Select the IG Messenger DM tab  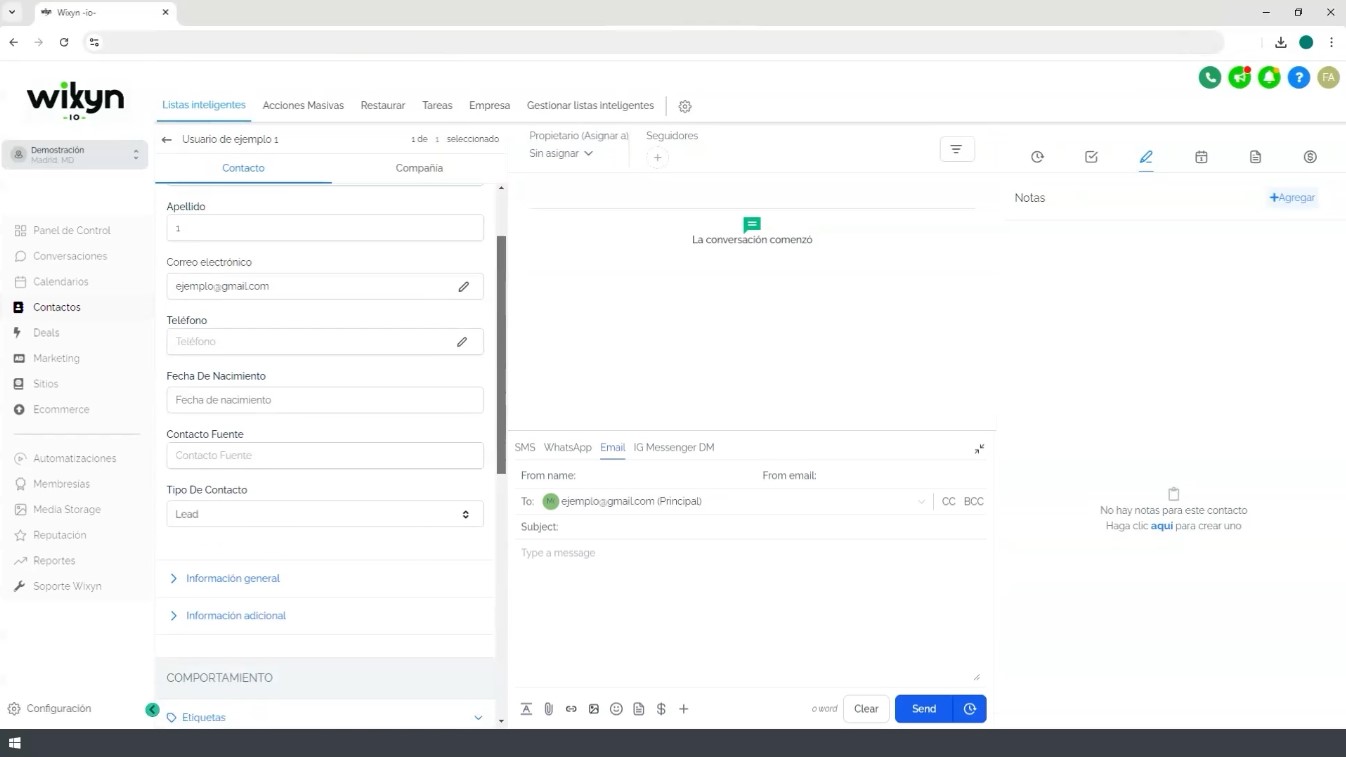(x=674, y=448)
